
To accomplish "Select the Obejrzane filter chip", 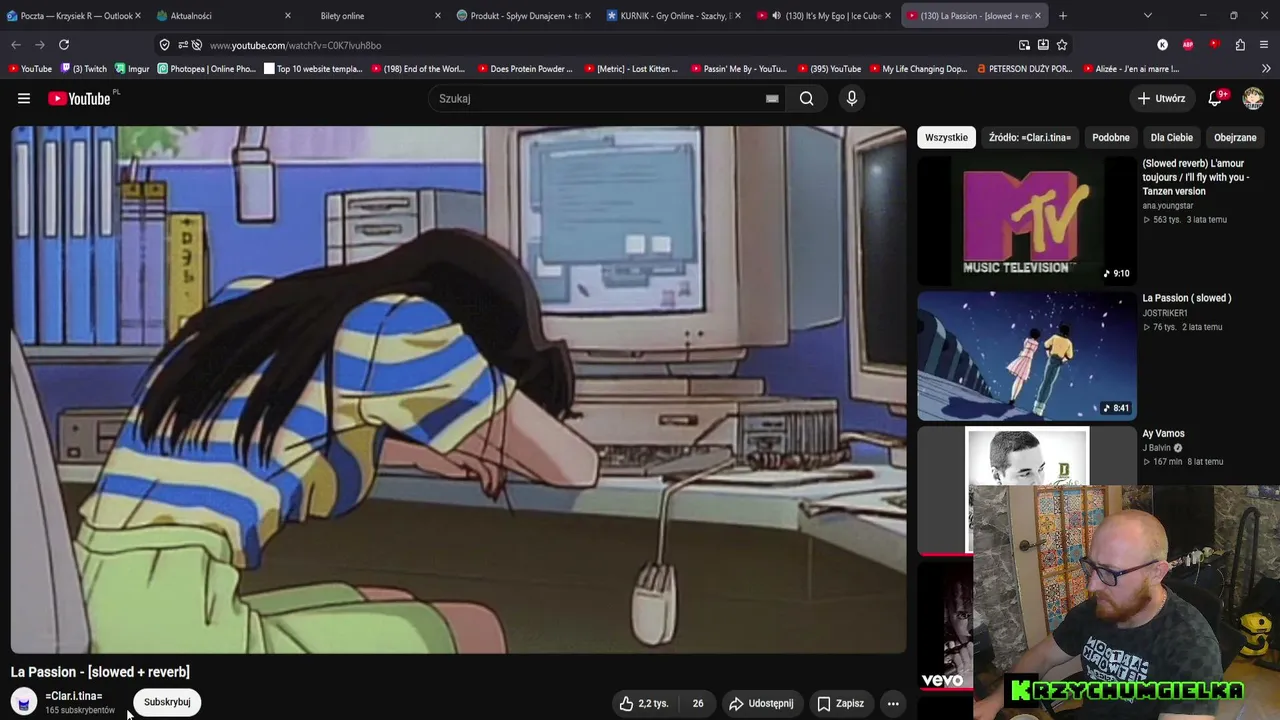I will [x=1235, y=138].
